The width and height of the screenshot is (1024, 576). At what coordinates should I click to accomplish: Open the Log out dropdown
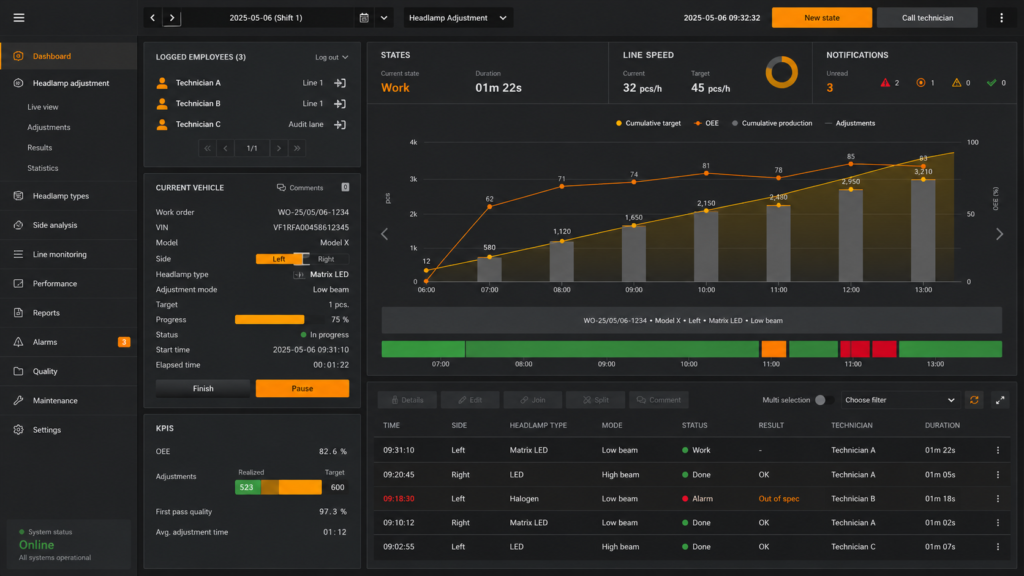tap(331, 57)
